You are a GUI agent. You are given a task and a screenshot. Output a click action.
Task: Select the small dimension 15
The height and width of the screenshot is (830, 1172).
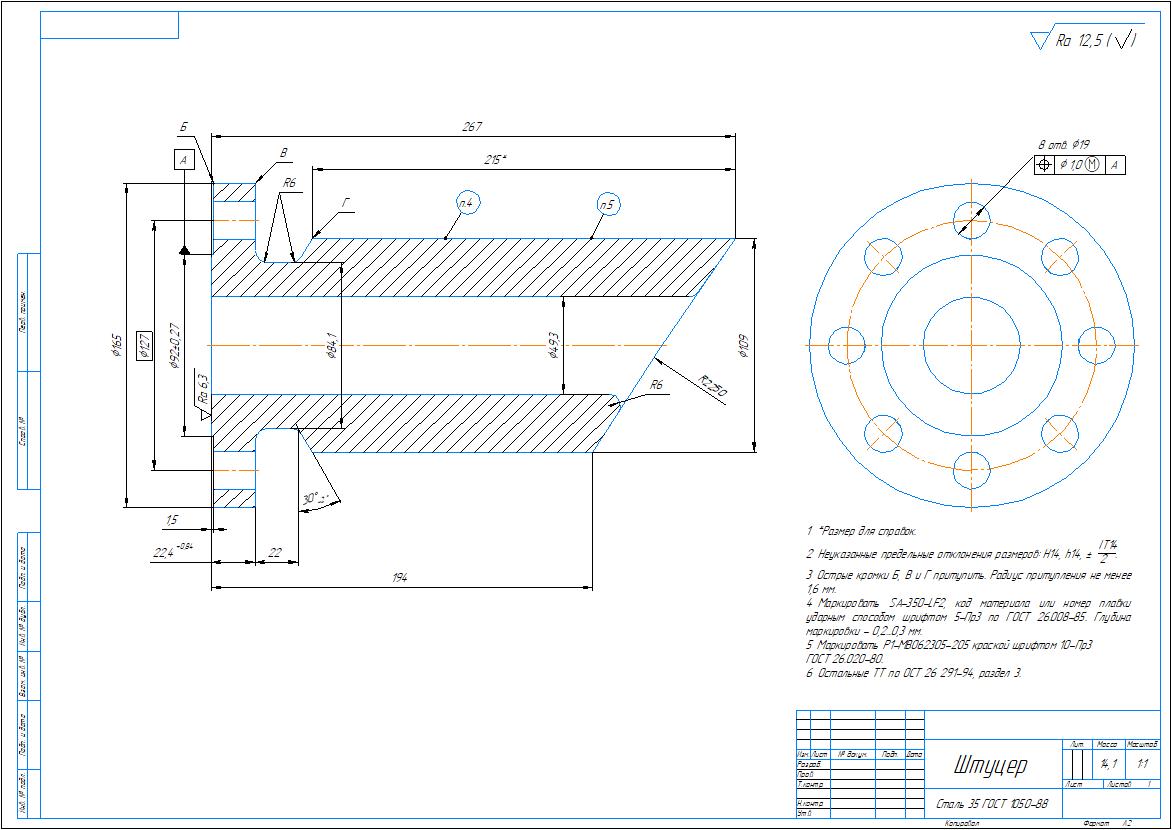(172, 520)
